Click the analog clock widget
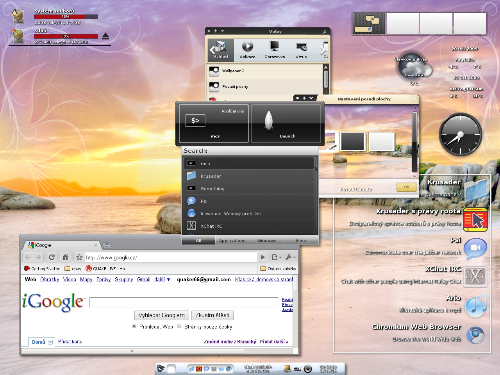Image resolution: width=500 pixels, height=375 pixels. click(460, 134)
